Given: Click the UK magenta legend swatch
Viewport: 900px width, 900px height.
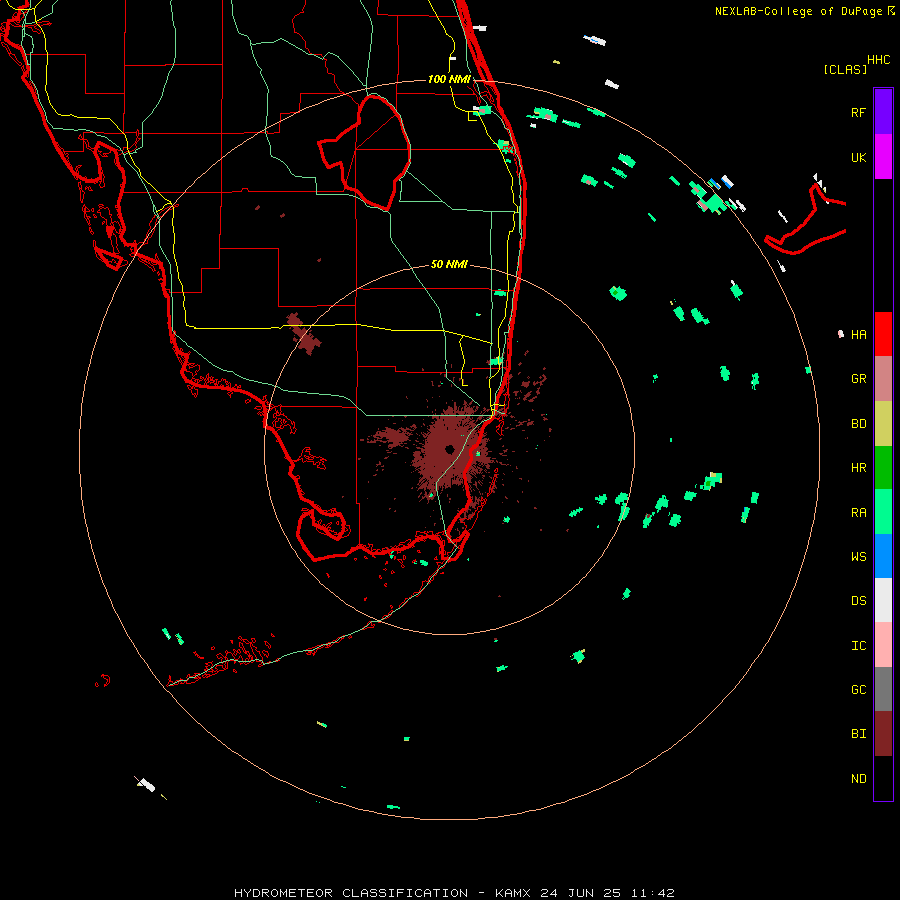Looking at the screenshot, I should [883, 157].
